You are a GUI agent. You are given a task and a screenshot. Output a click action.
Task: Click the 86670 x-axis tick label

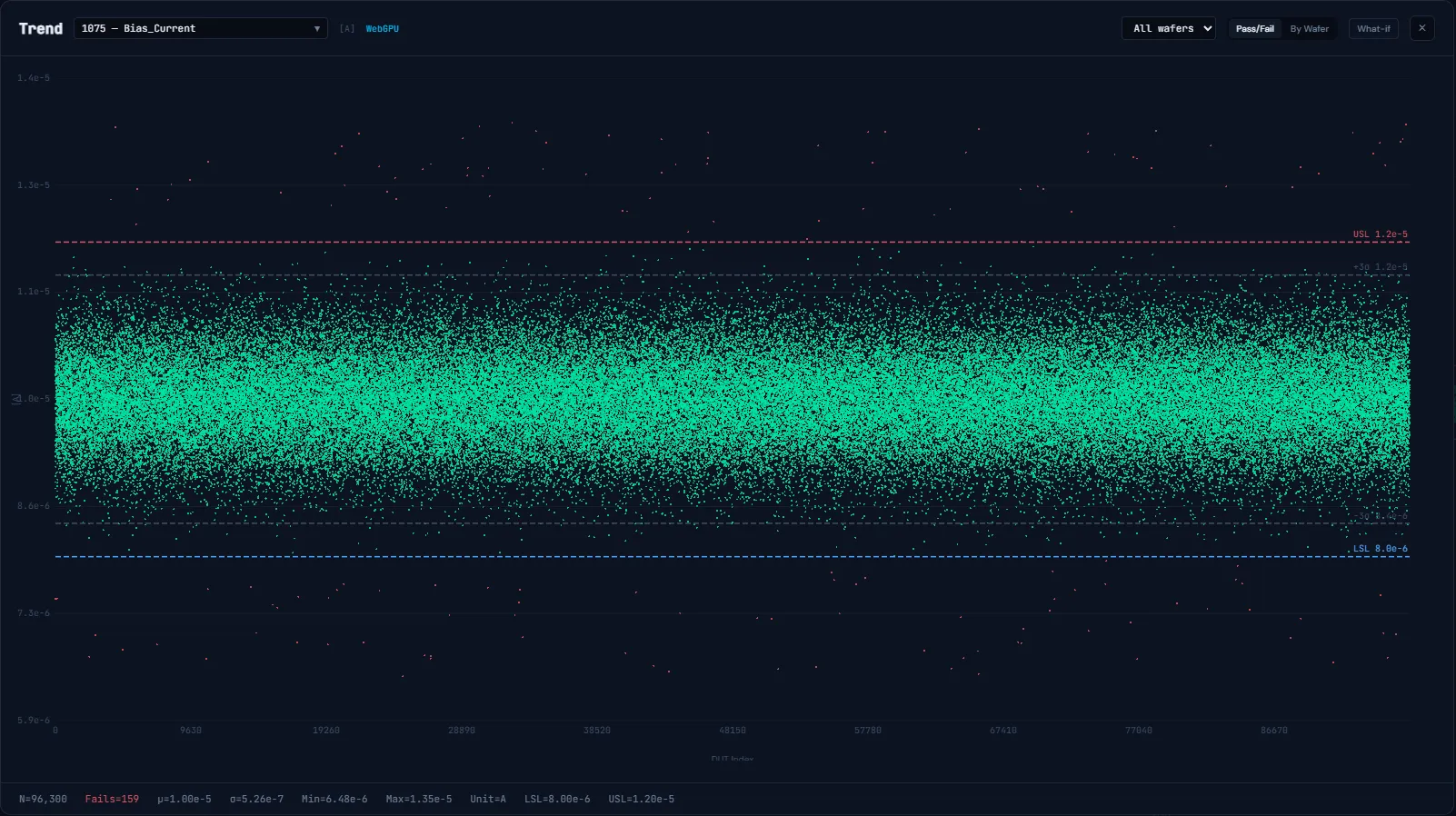pos(1274,731)
